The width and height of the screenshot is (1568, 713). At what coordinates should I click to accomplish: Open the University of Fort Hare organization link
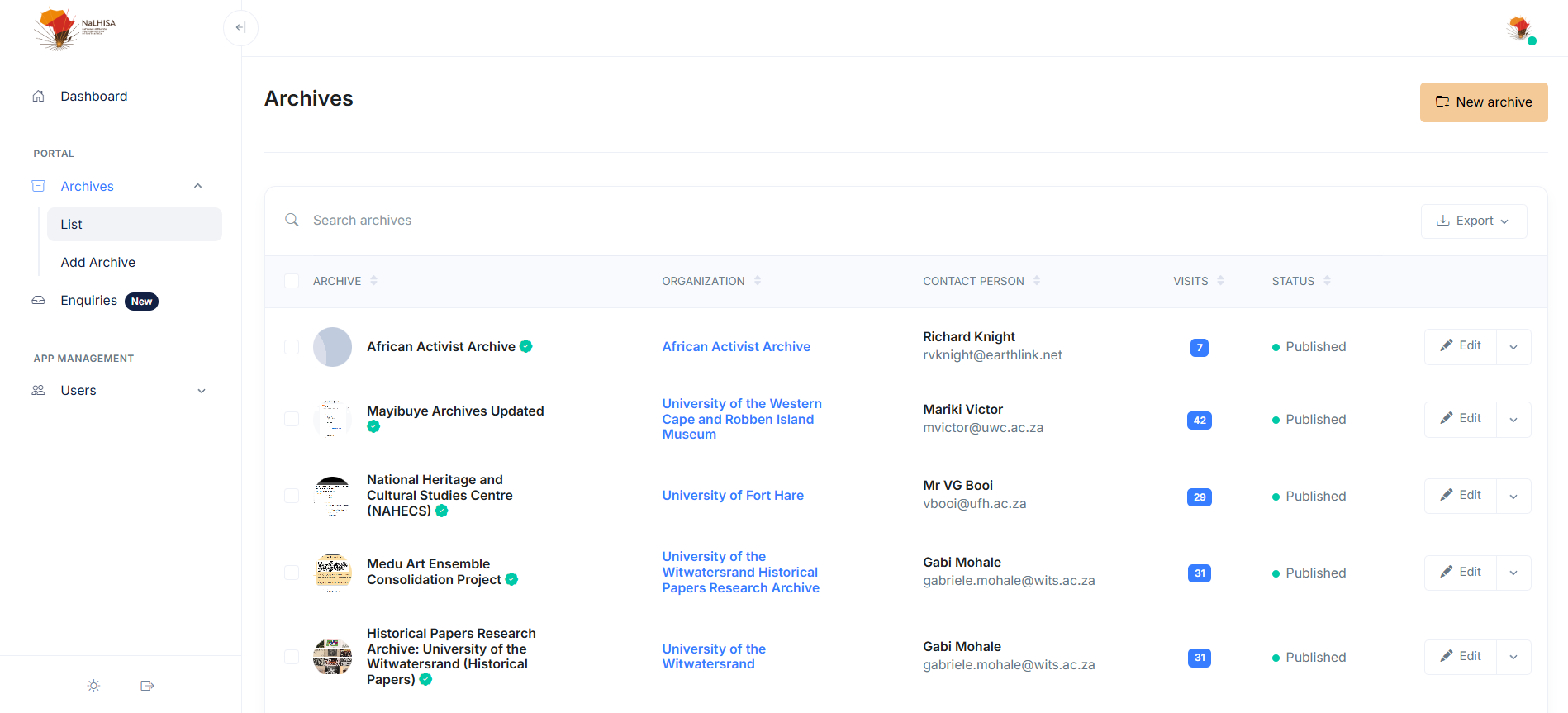point(733,495)
